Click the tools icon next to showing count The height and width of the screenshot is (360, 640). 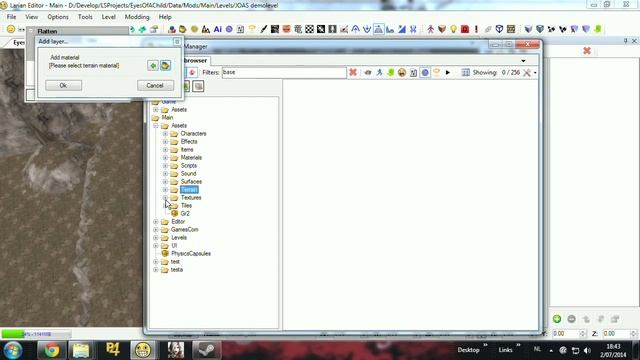point(527,73)
